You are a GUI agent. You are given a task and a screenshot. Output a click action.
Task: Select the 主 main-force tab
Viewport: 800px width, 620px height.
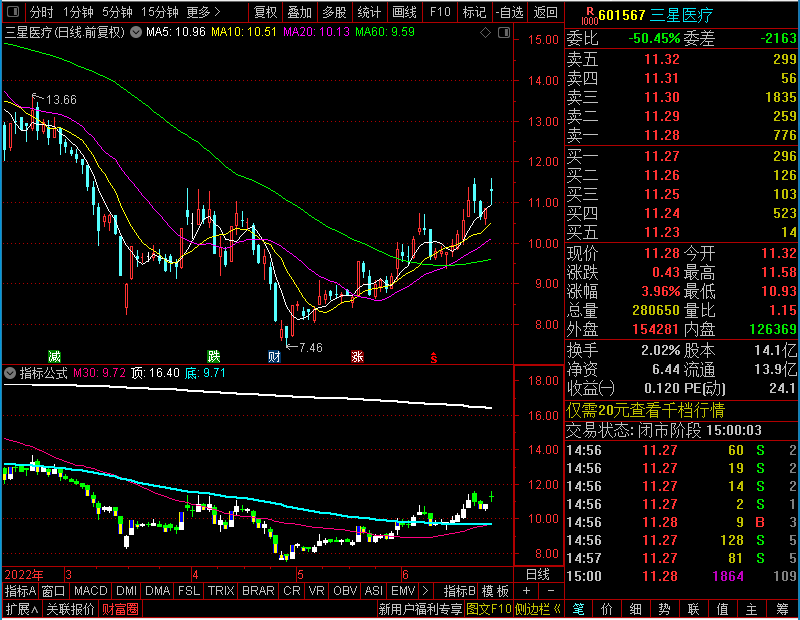click(x=752, y=609)
